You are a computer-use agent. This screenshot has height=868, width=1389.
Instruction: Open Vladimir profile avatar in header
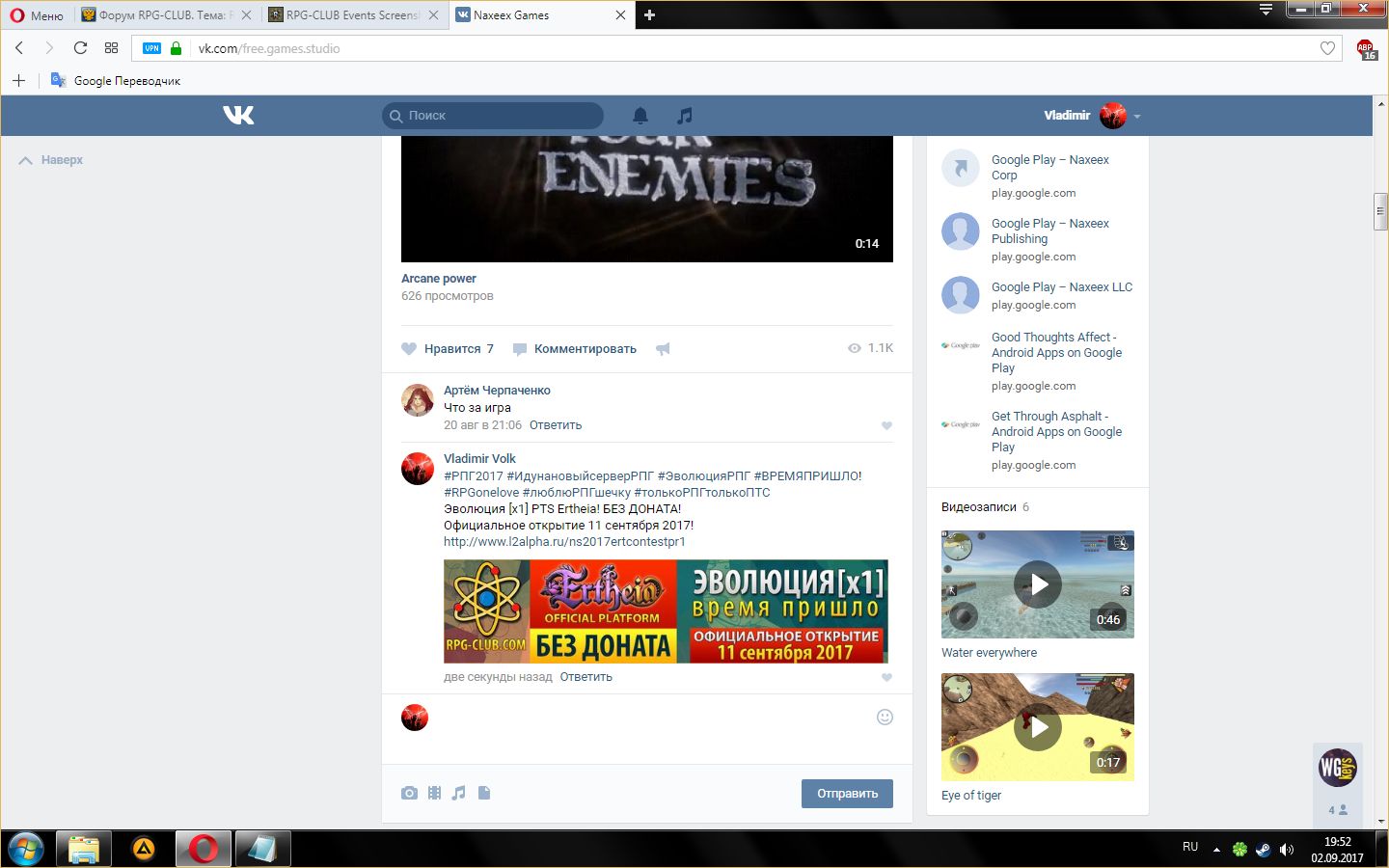click(1113, 116)
